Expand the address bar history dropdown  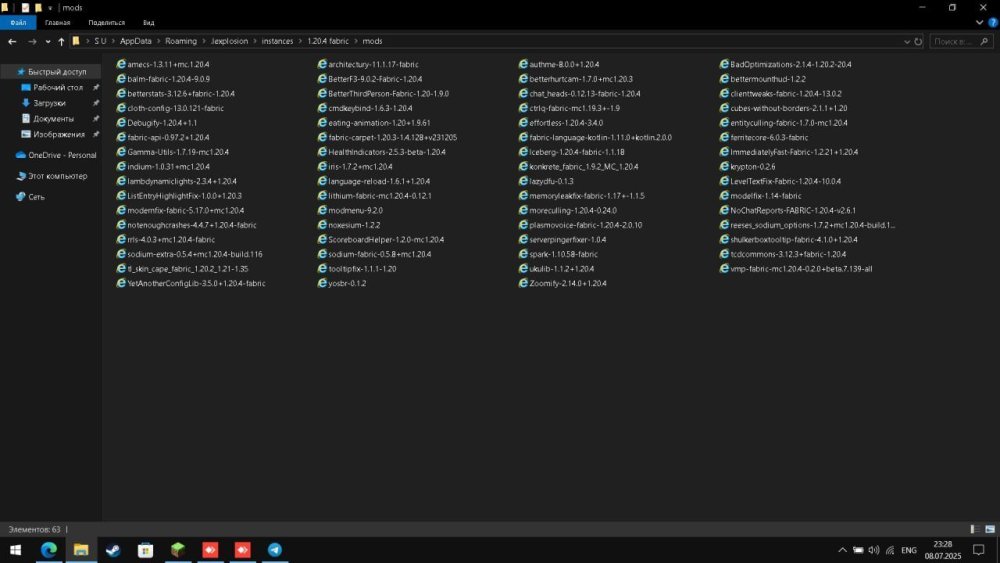click(907, 41)
